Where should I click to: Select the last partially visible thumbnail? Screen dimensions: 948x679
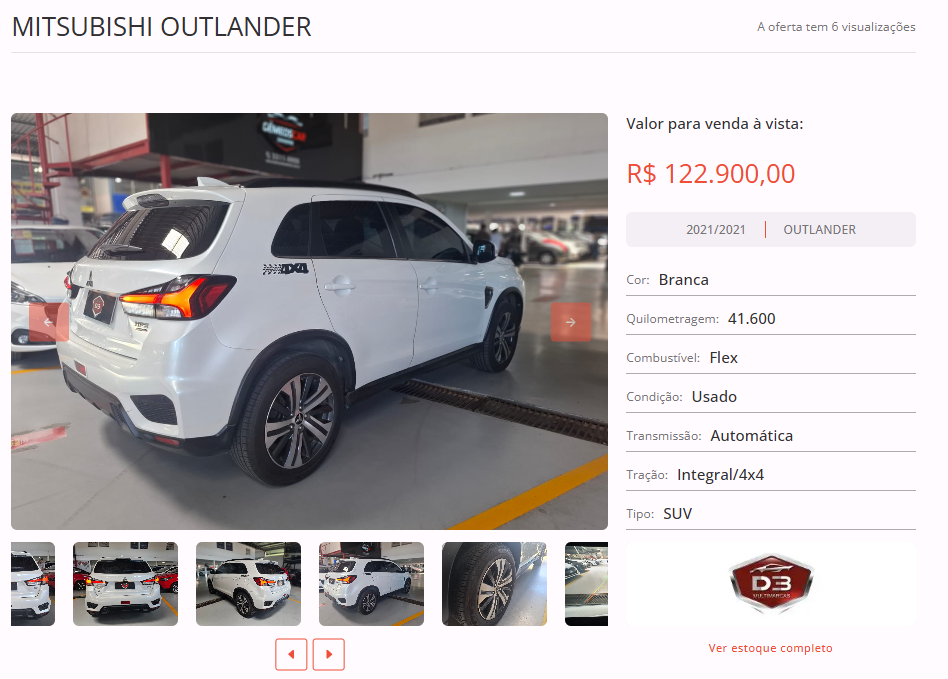pyautogui.click(x=586, y=583)
